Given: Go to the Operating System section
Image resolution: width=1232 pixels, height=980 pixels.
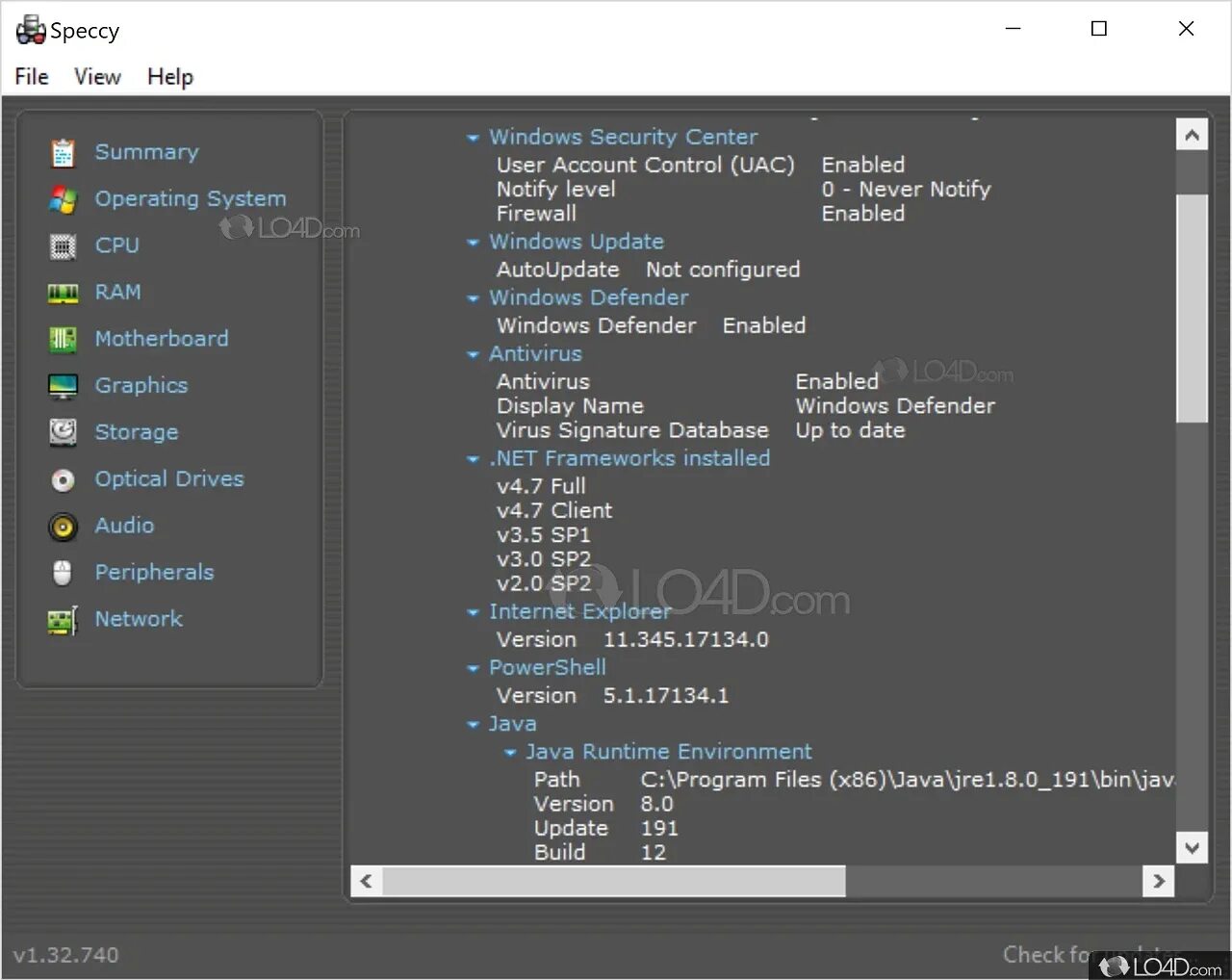Looking at the screenshot, I should coord(191,198).
